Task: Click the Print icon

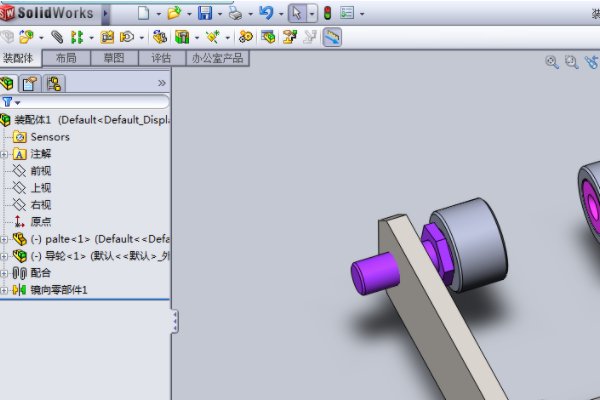Action: coord(234,13)
